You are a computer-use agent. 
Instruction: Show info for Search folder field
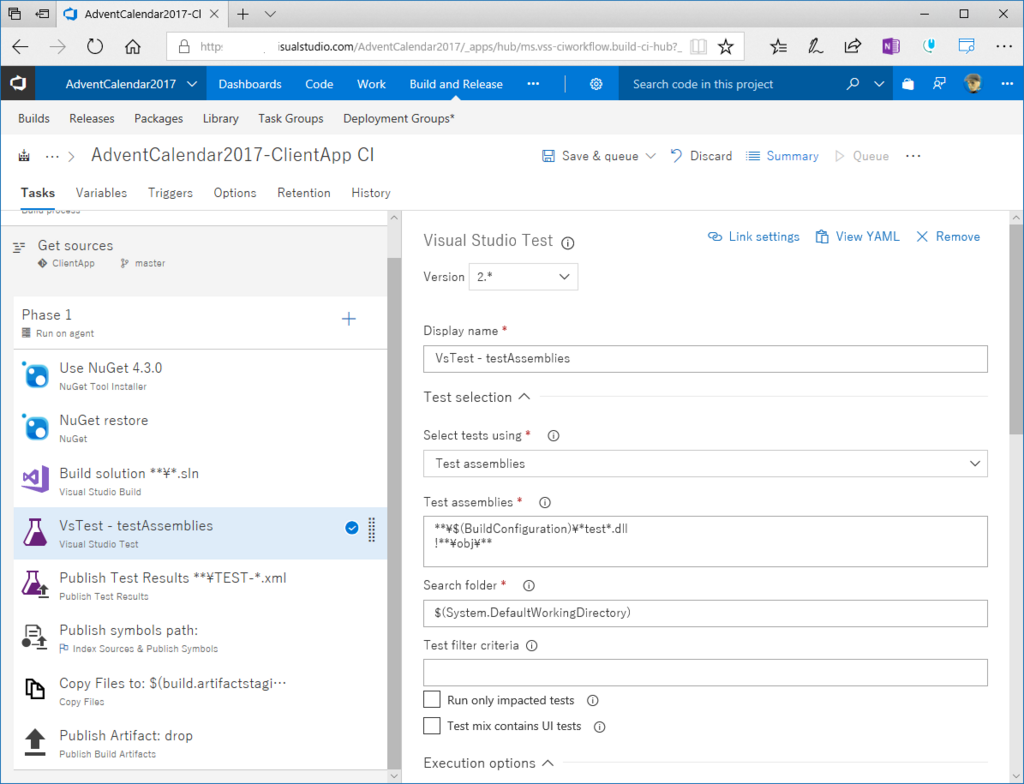pyautogui.click(x=529, y=586)
